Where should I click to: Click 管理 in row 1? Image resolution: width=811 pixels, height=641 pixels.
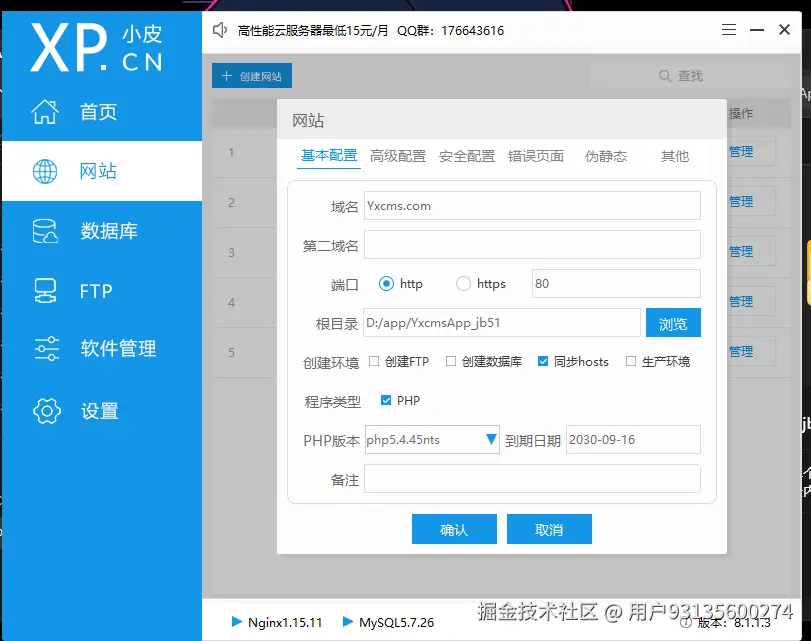(x=741, y=152)
